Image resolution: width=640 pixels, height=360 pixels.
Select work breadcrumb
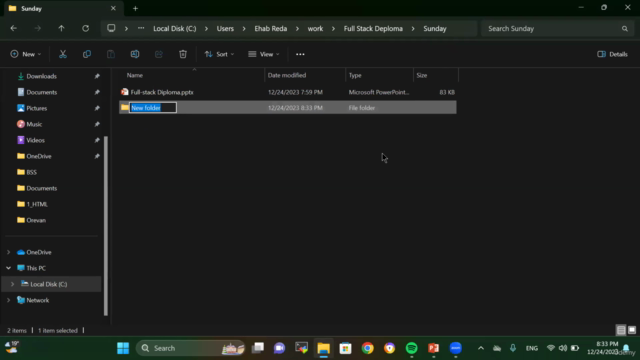(x=315, y=29)
